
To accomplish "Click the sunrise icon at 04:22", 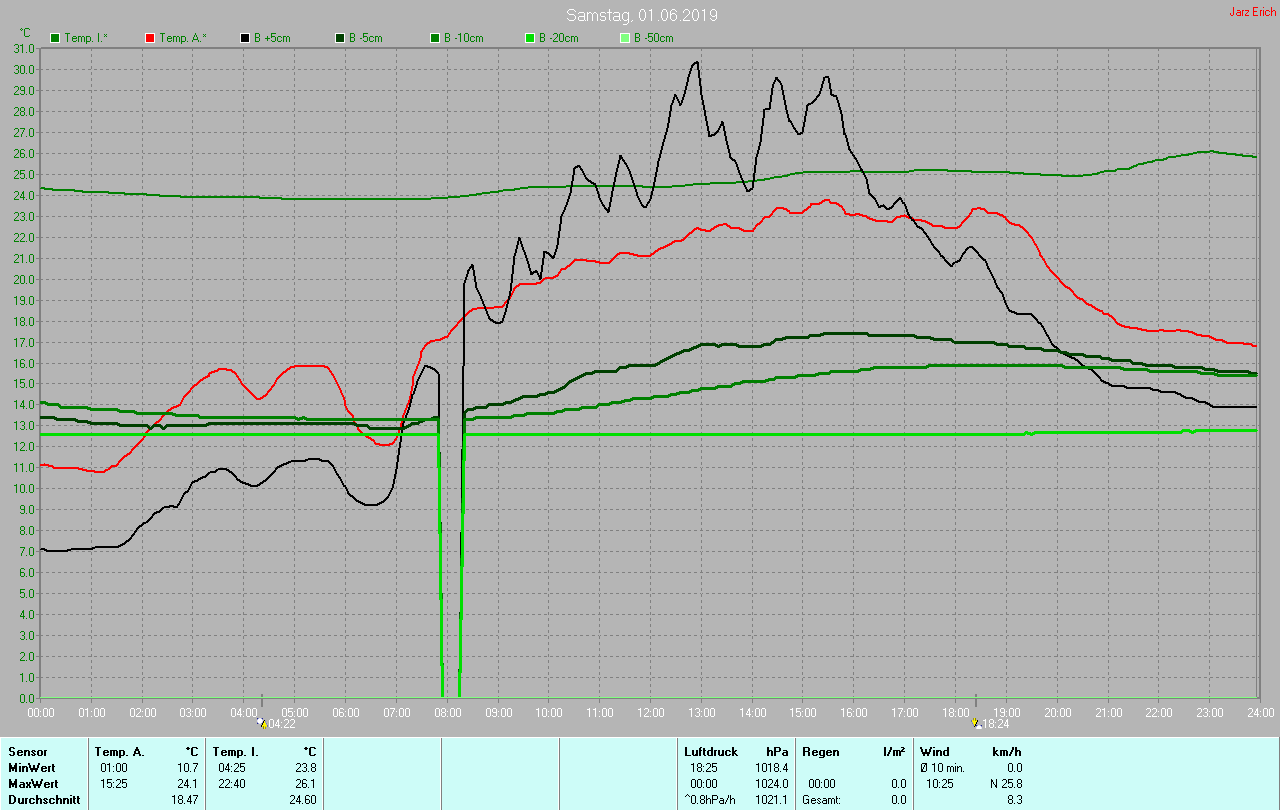I will point(262,723).
